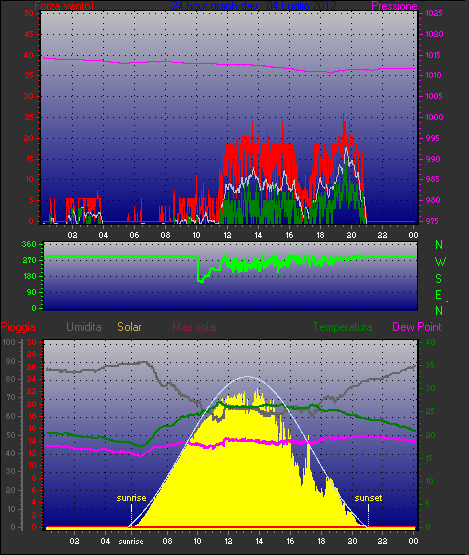This screenshot has height=555, width=469.
Task: Click the '14' hour label under the solar chart
Action: [259, 541]
